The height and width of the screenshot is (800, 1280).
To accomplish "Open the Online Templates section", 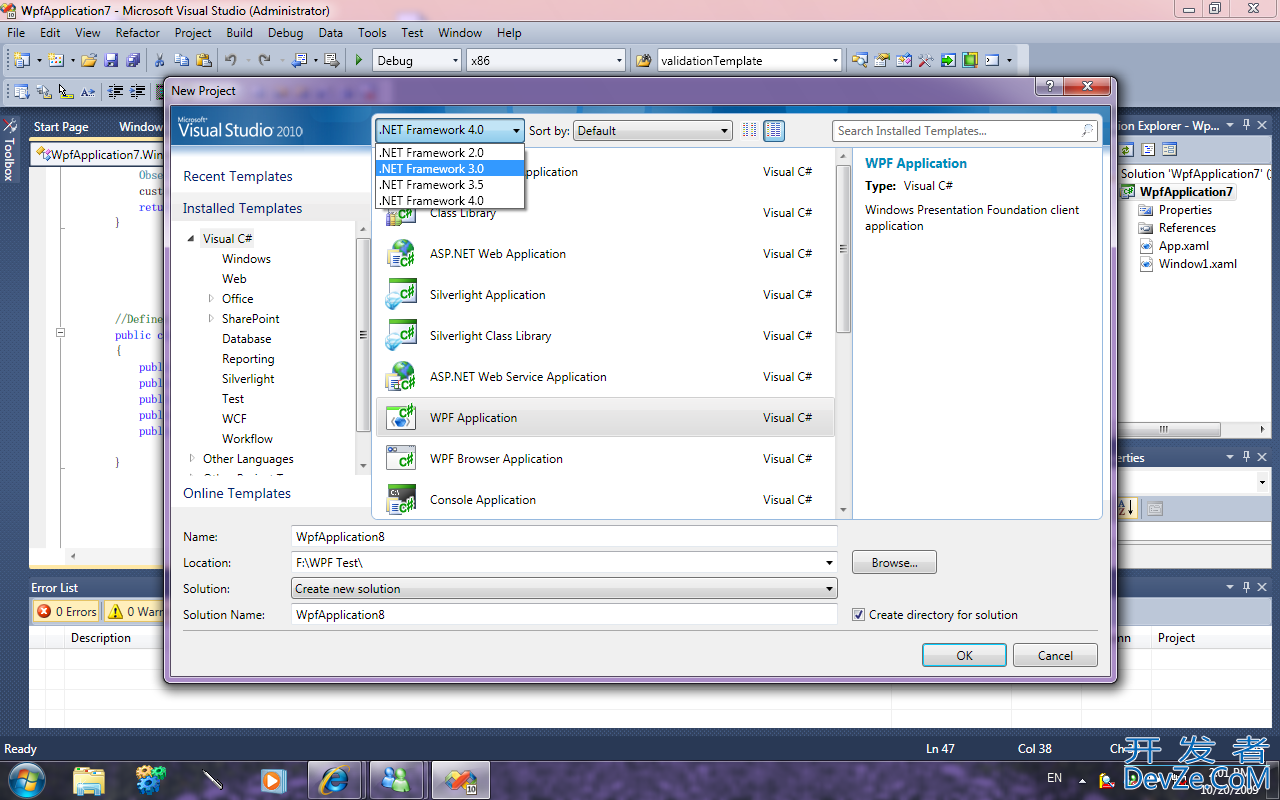I will [x=237, y=493].
